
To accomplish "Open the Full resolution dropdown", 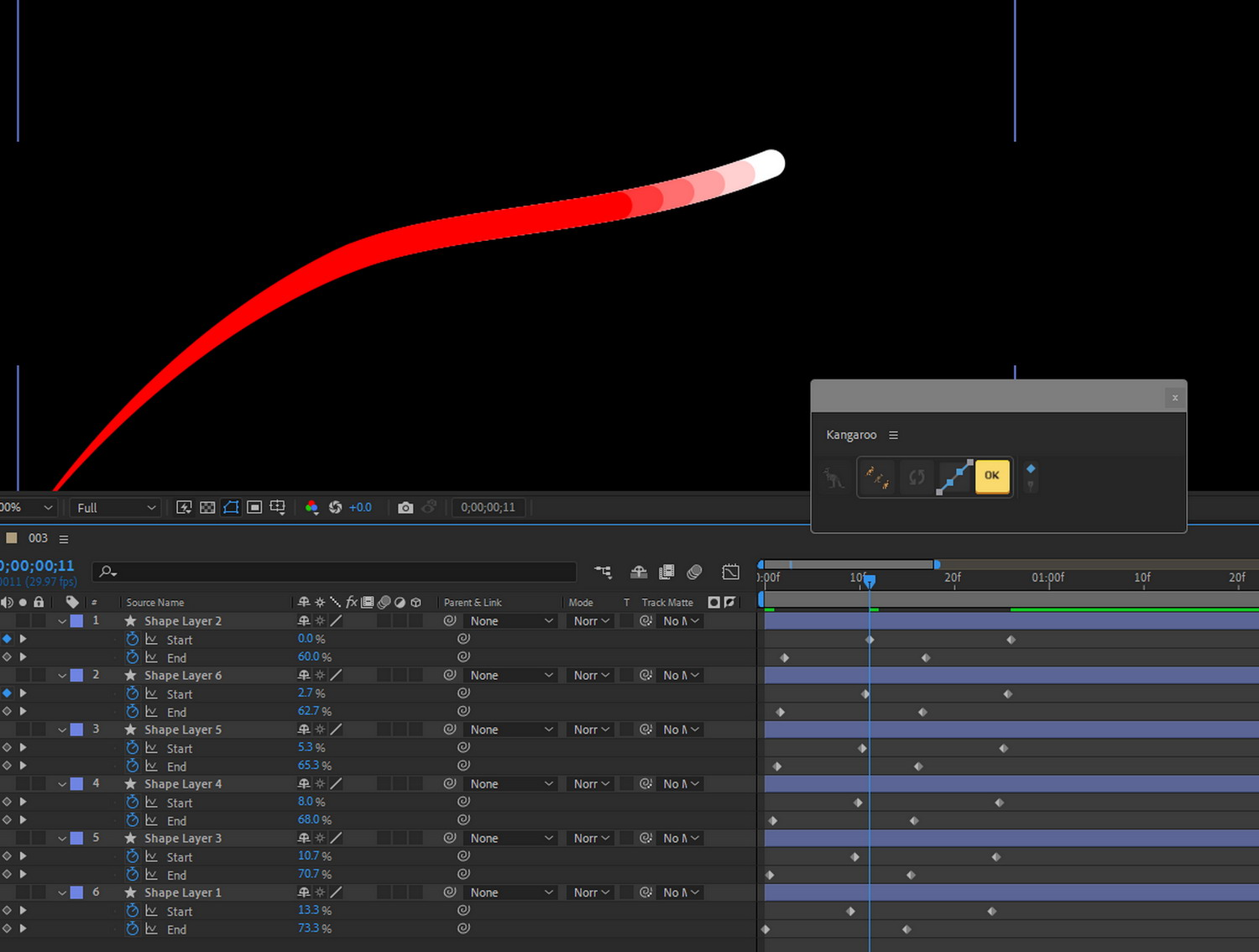I will point(116,508).
